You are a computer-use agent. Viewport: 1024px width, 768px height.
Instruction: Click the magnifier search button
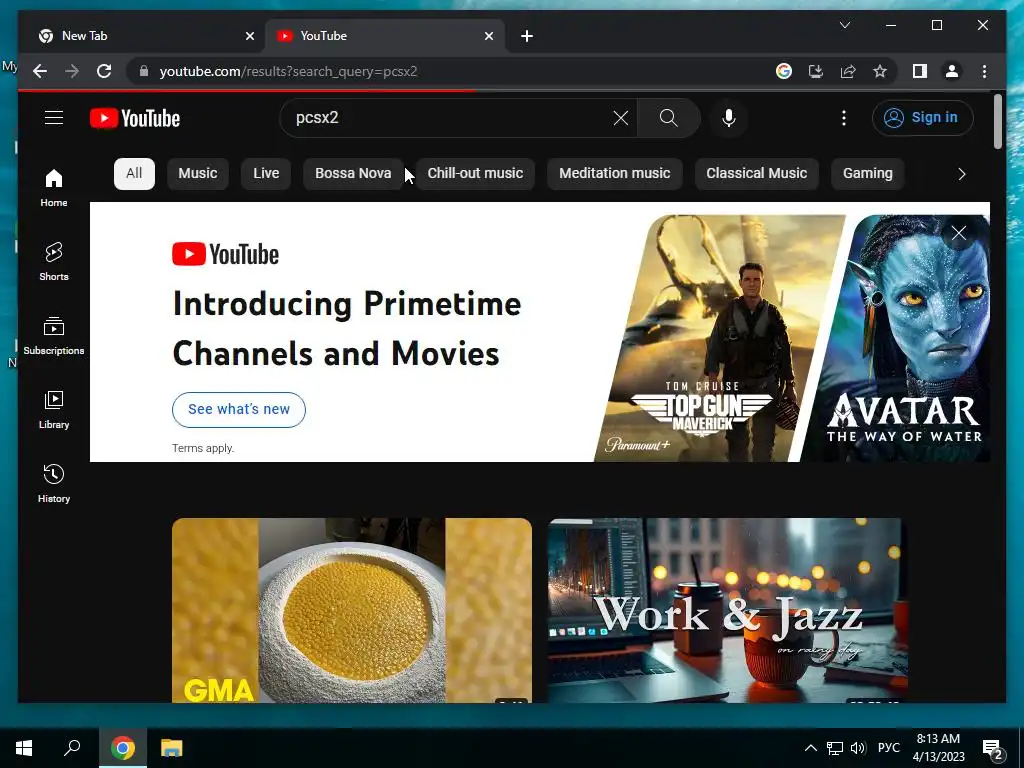click(x=668, y=118)
